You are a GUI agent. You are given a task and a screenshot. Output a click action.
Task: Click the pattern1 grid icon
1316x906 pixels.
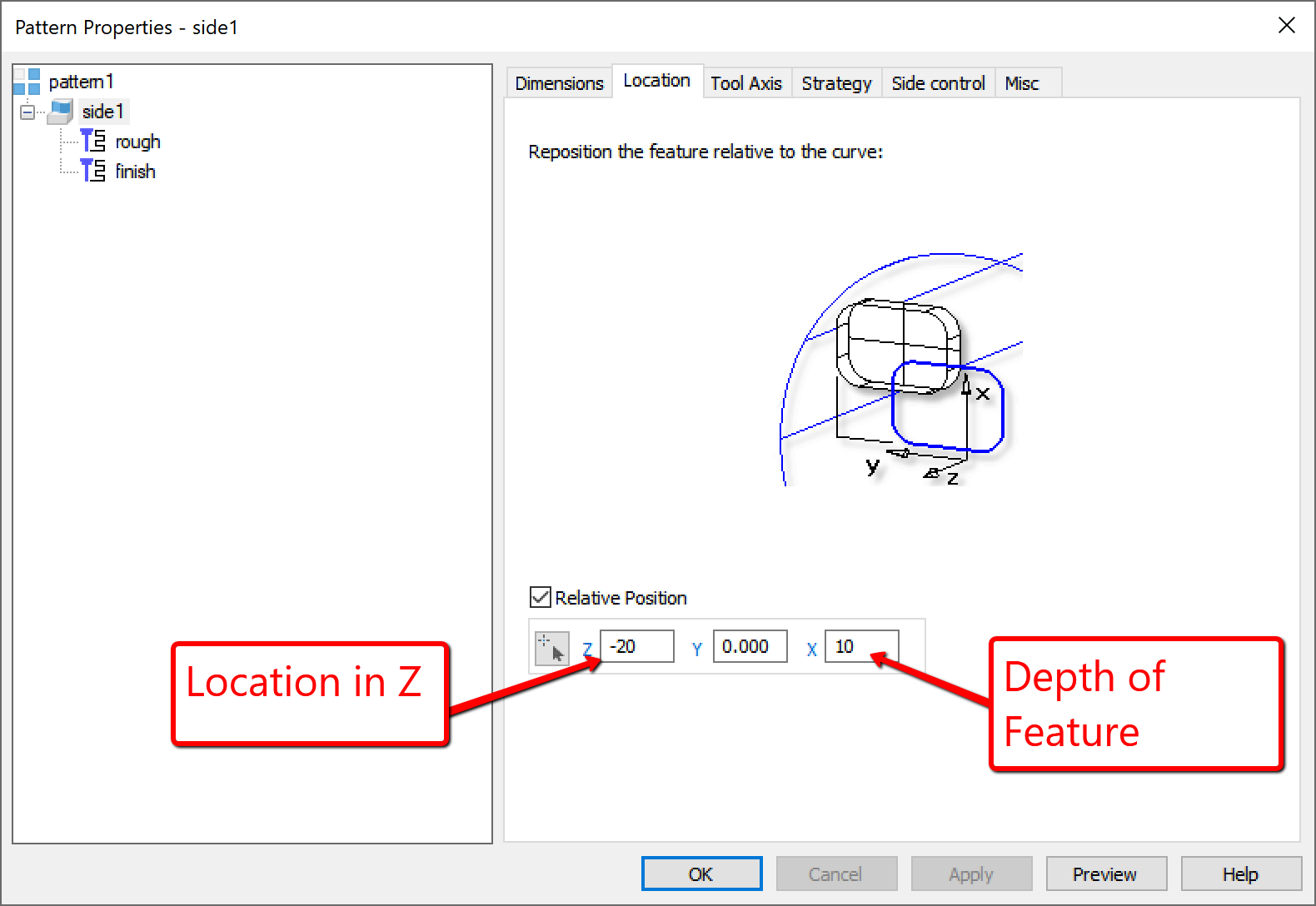click(x=27, y=82)
